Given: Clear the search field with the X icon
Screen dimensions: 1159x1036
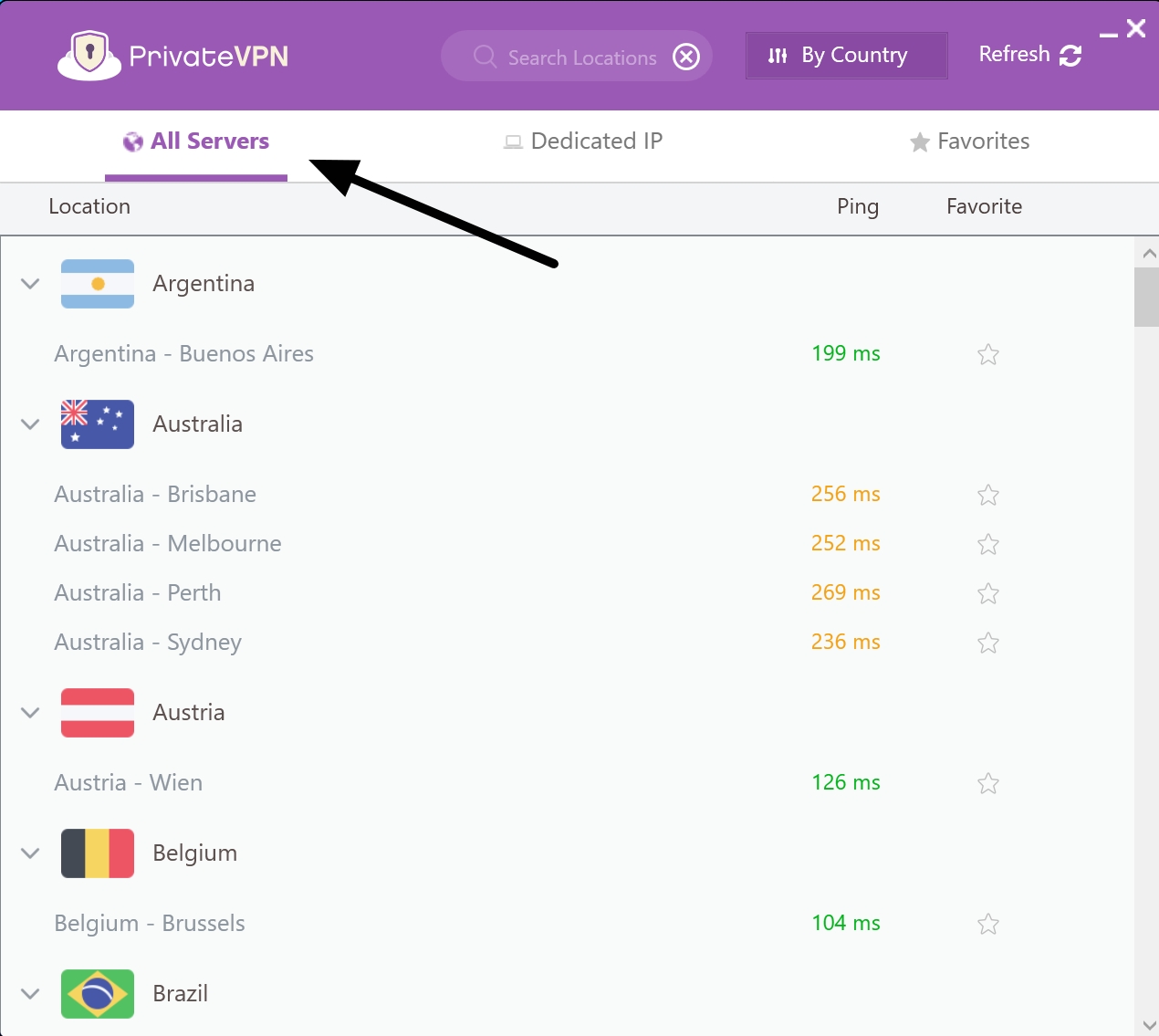Looking at the screenshot, I should pos(686,57).
